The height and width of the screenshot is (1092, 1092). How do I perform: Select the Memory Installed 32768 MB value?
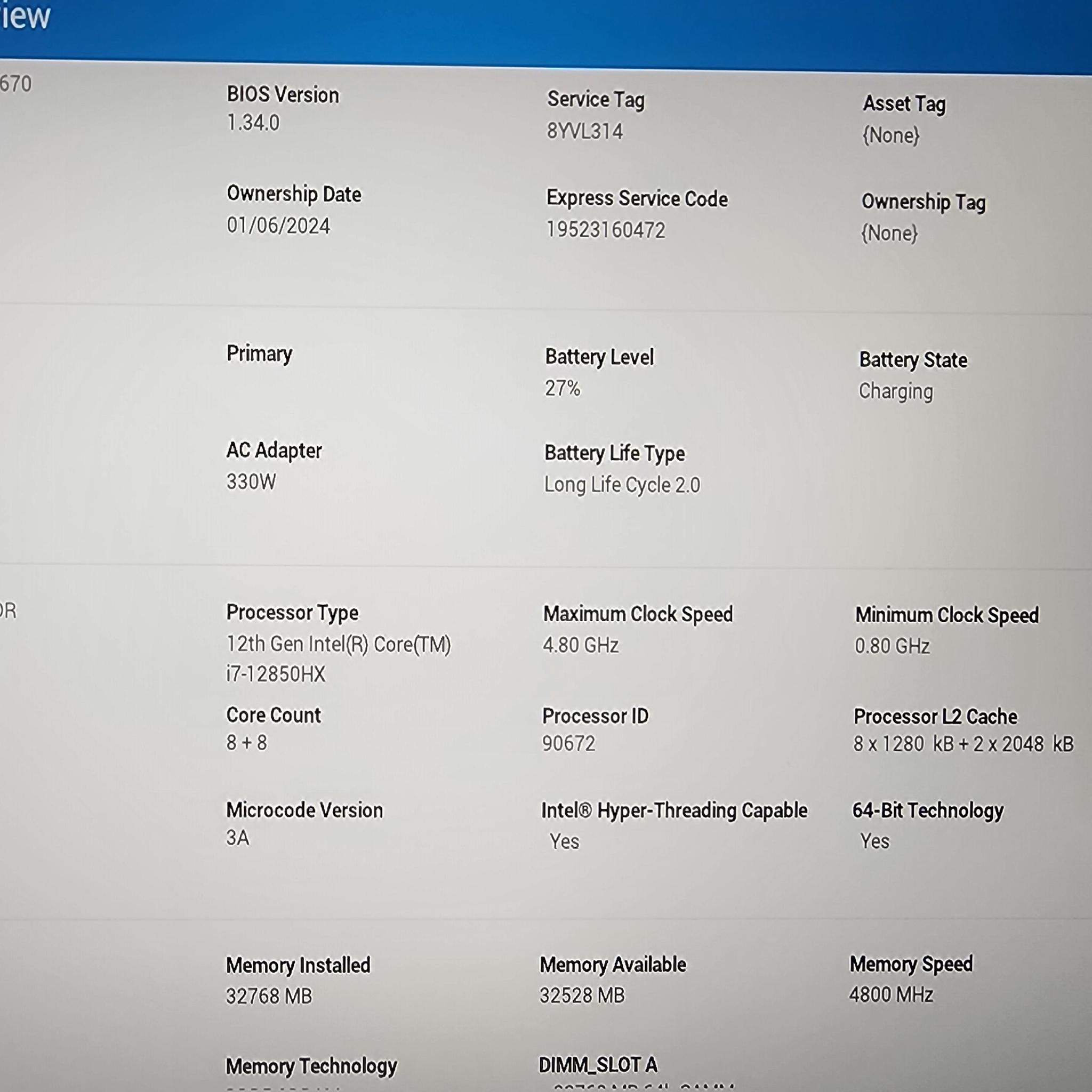coord(269,996)
